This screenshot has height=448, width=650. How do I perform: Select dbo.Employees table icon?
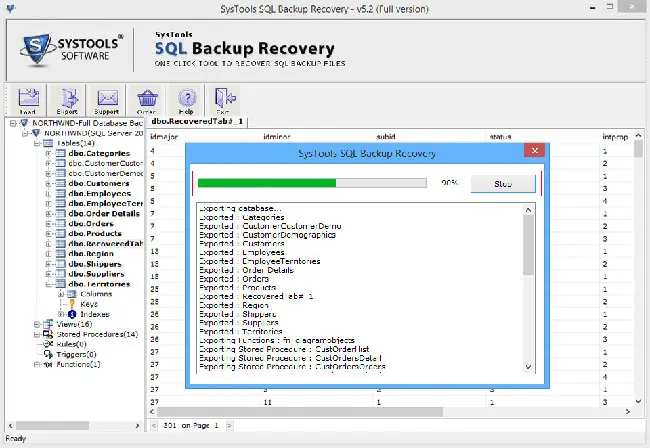point(61,194)
